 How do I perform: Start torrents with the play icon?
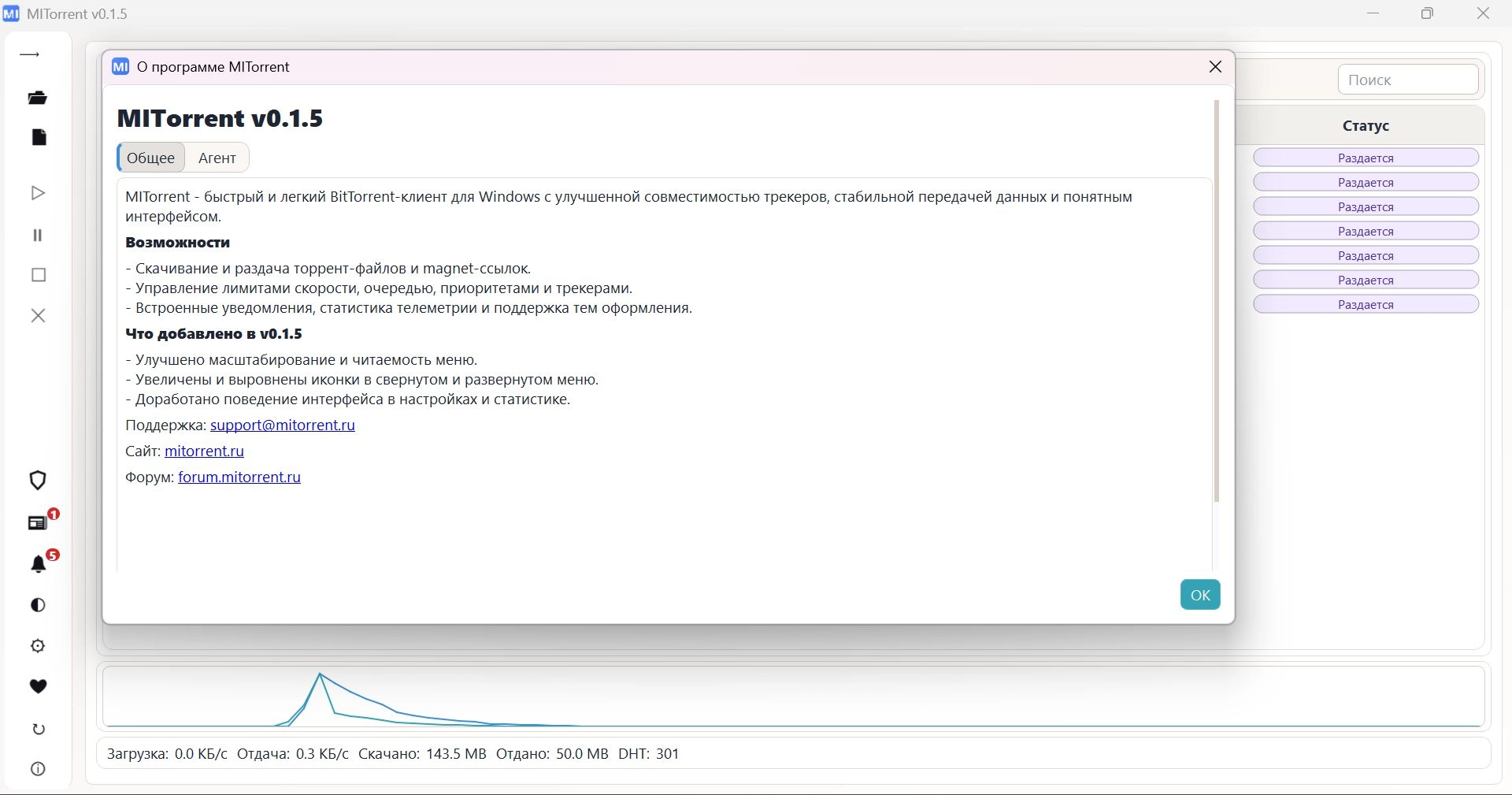click(x=38, y=193)
